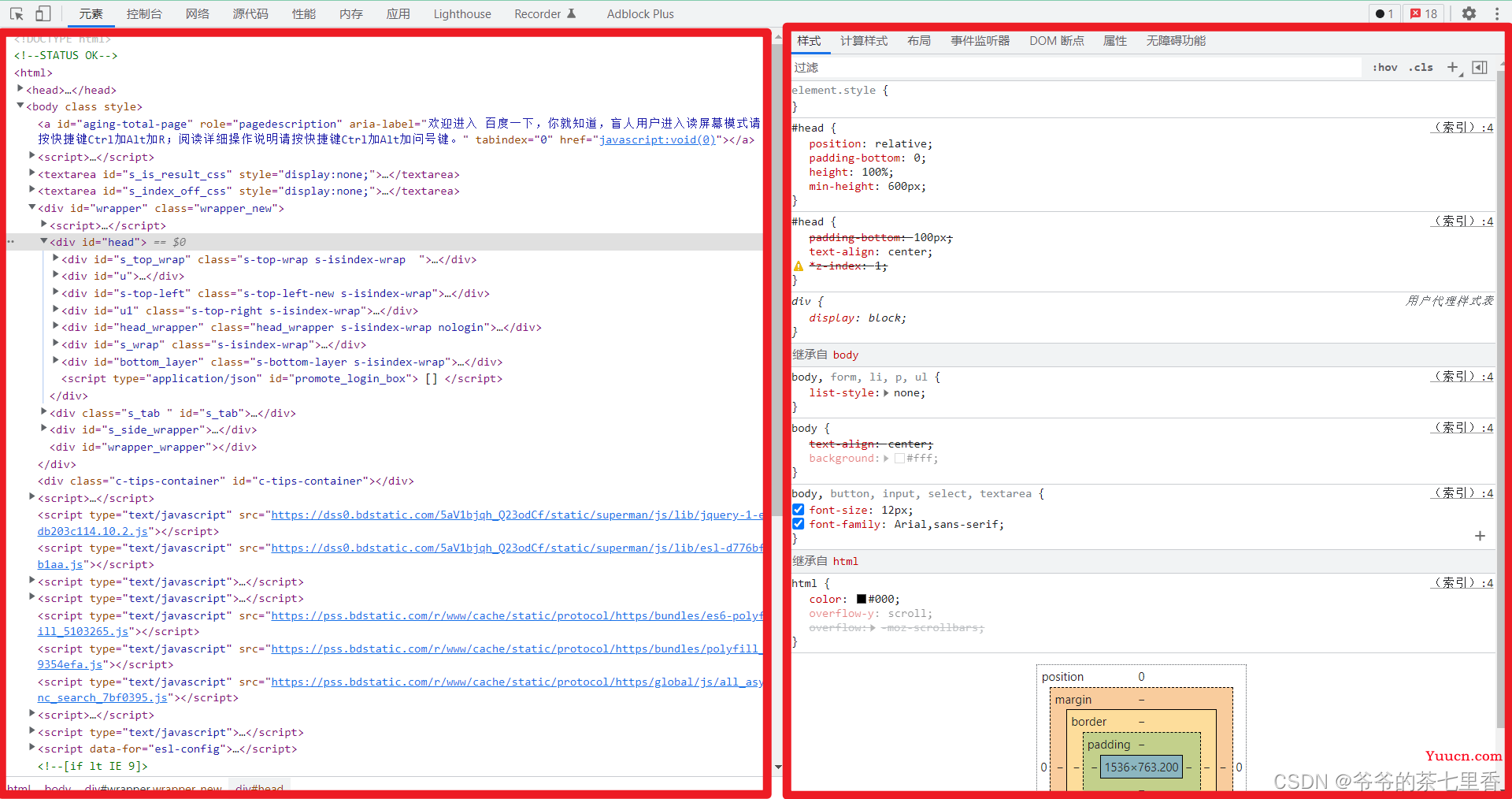Disable the font-family Arial property checkbox
1512x799 pixels.
tap(799, 524)
